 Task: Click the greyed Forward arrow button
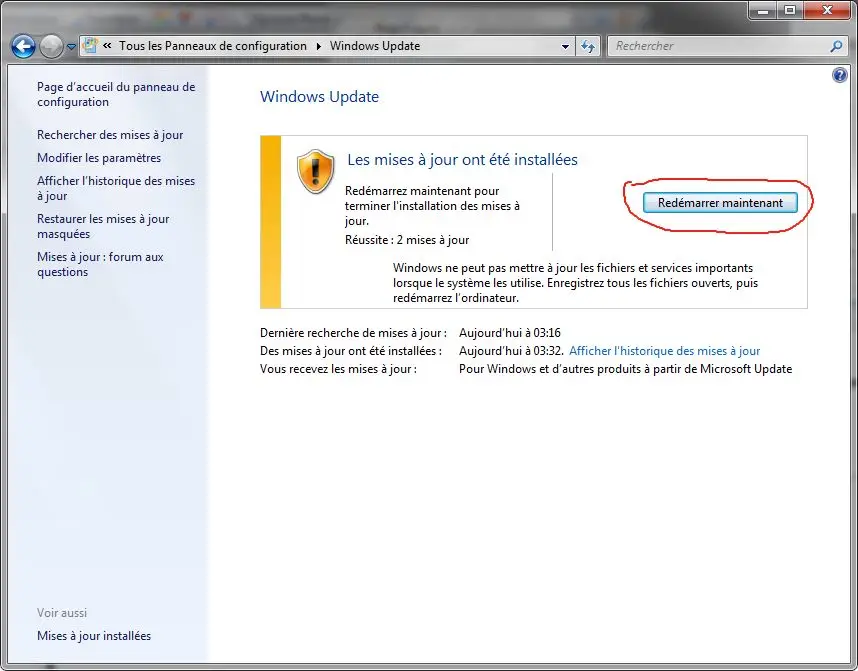coord(51,47)
